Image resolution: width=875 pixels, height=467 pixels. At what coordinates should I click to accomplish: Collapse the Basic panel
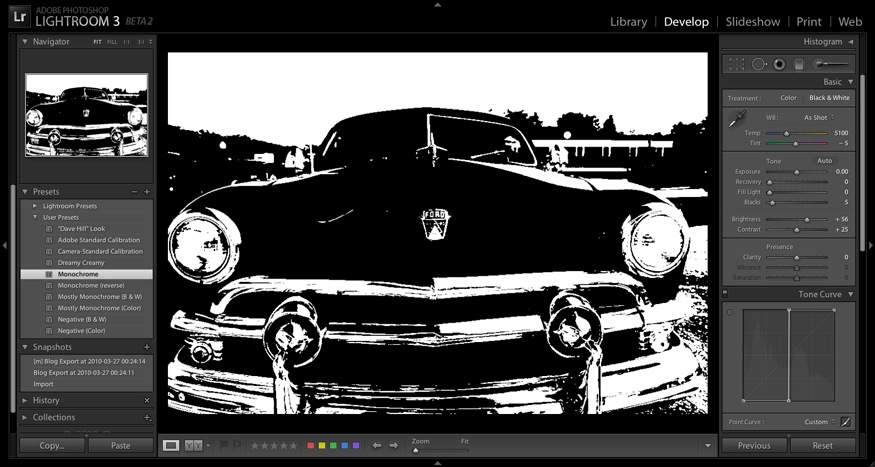(850, 81)
